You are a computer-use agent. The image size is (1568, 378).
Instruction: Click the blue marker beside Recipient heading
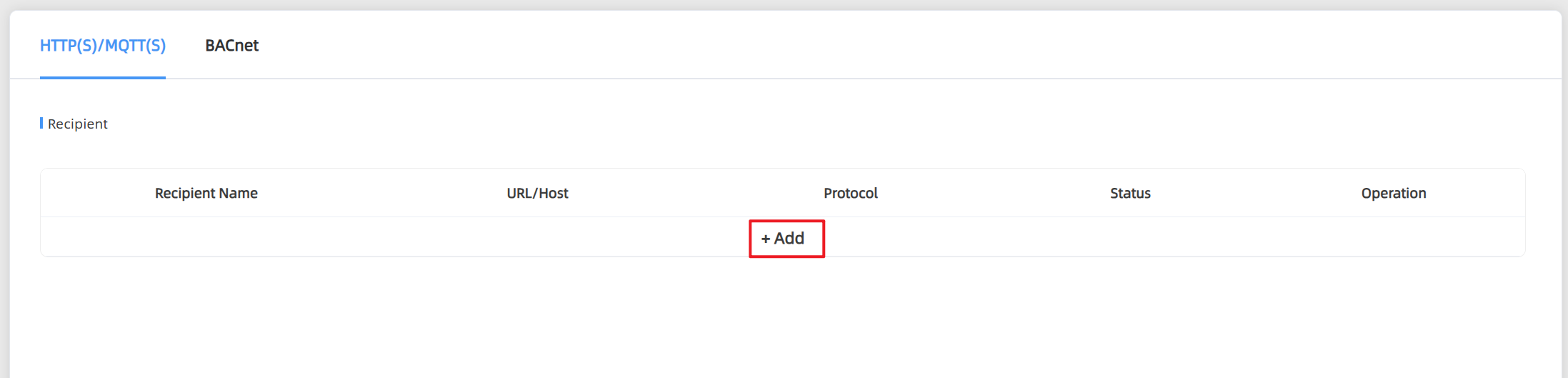(x=41, y=123)
